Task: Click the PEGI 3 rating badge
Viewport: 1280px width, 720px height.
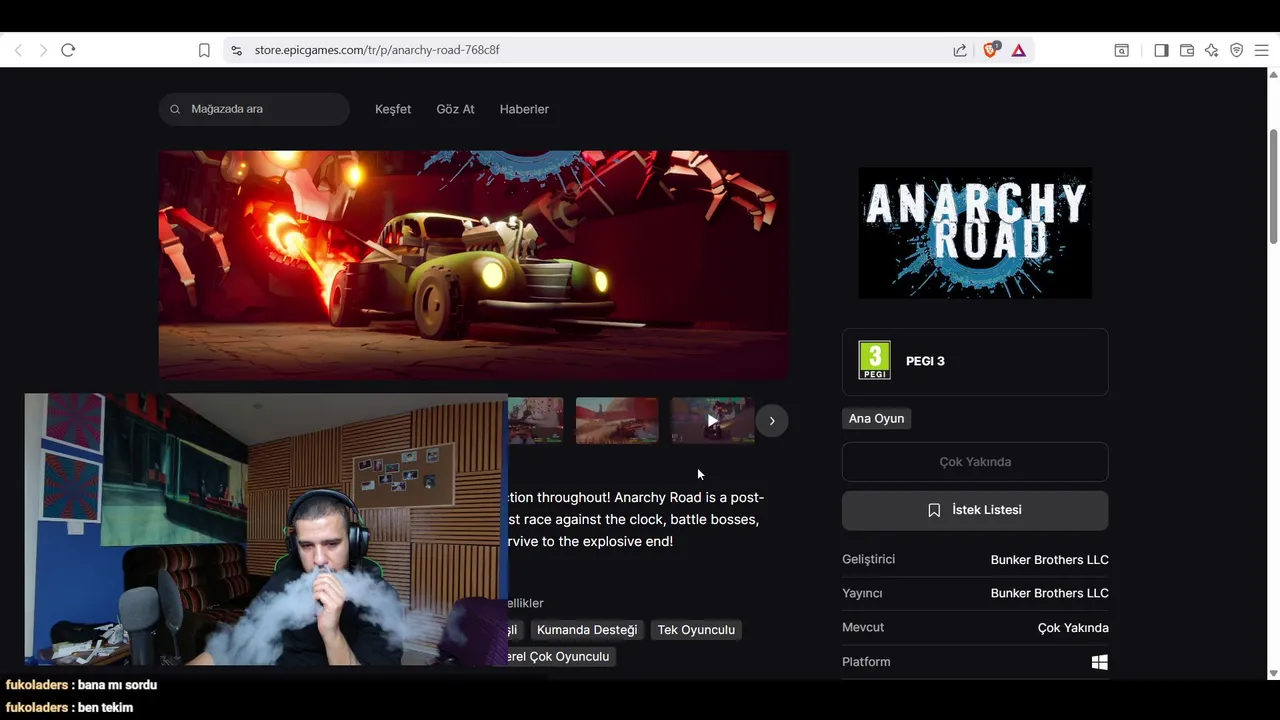Action: click(875, 361)
